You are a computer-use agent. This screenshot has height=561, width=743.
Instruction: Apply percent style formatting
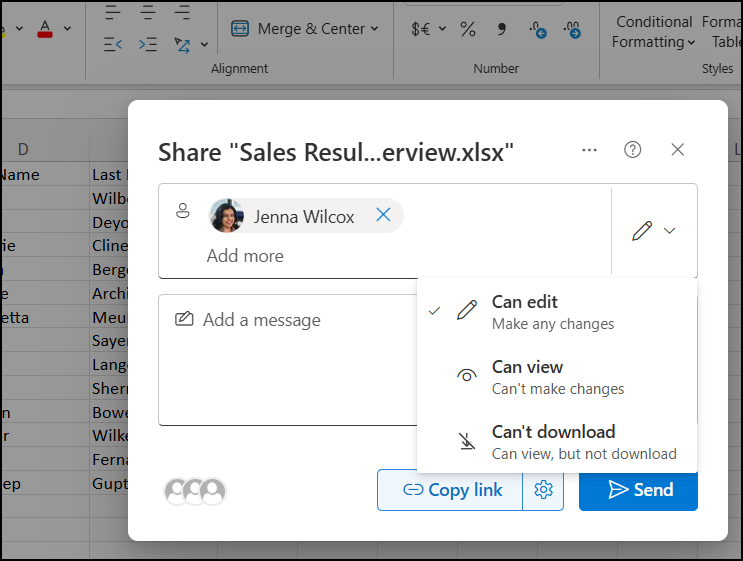coord(468,29)
